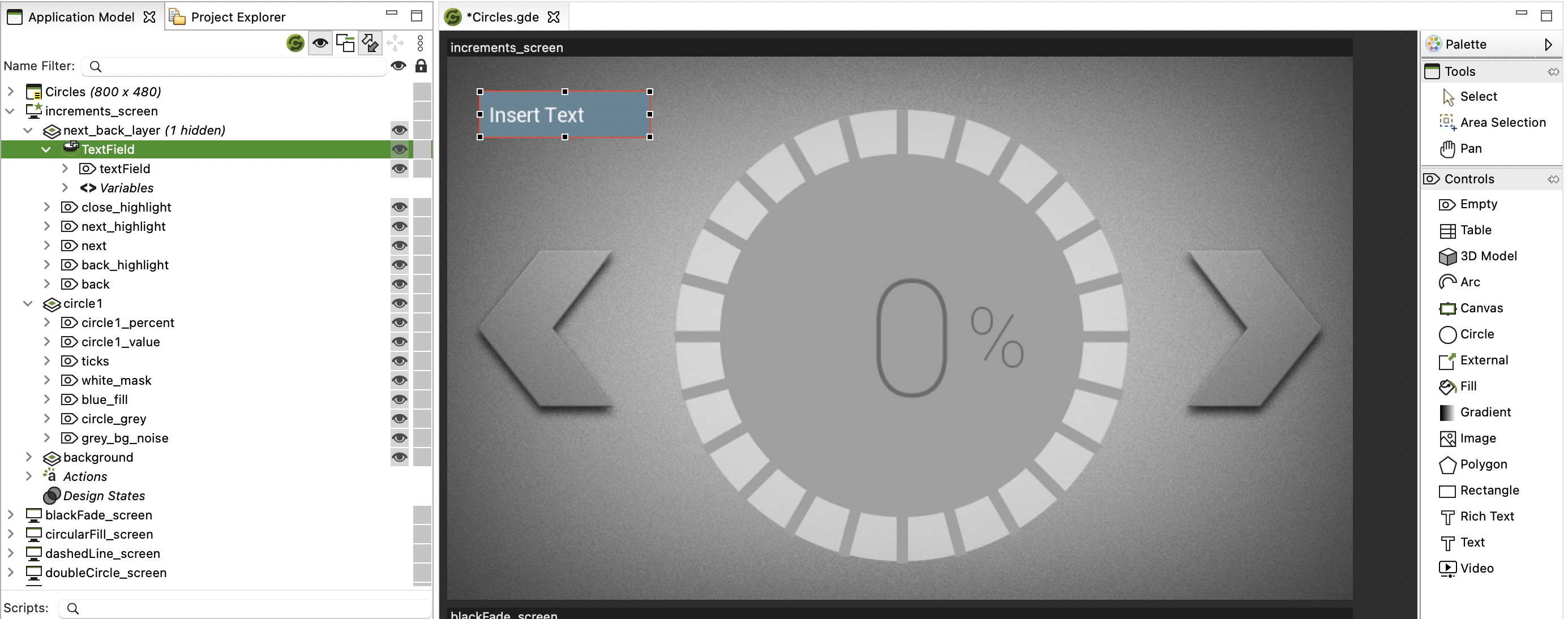Expand the Actions node

(28, 476)
